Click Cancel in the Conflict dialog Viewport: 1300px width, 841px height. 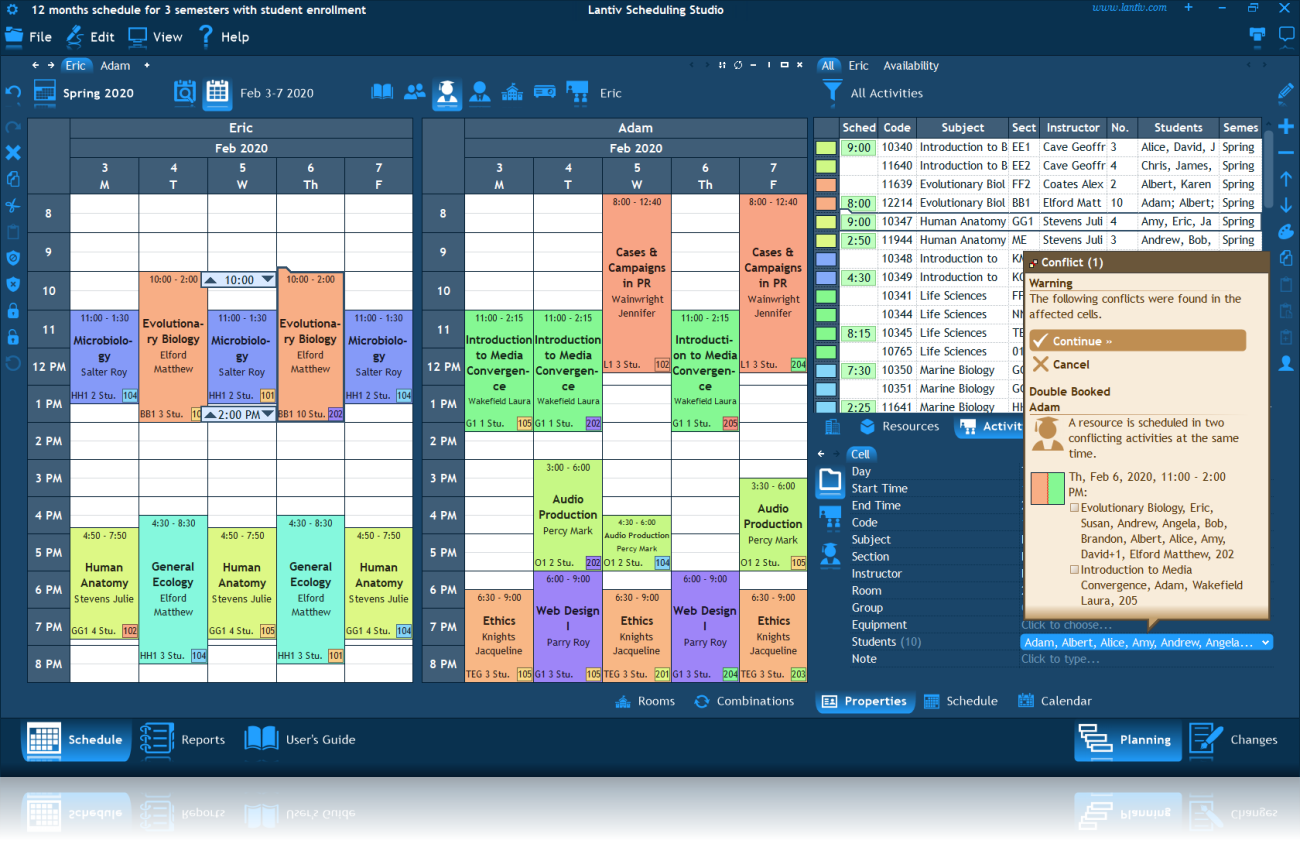pyautogui.click(x=1061, y=365)
